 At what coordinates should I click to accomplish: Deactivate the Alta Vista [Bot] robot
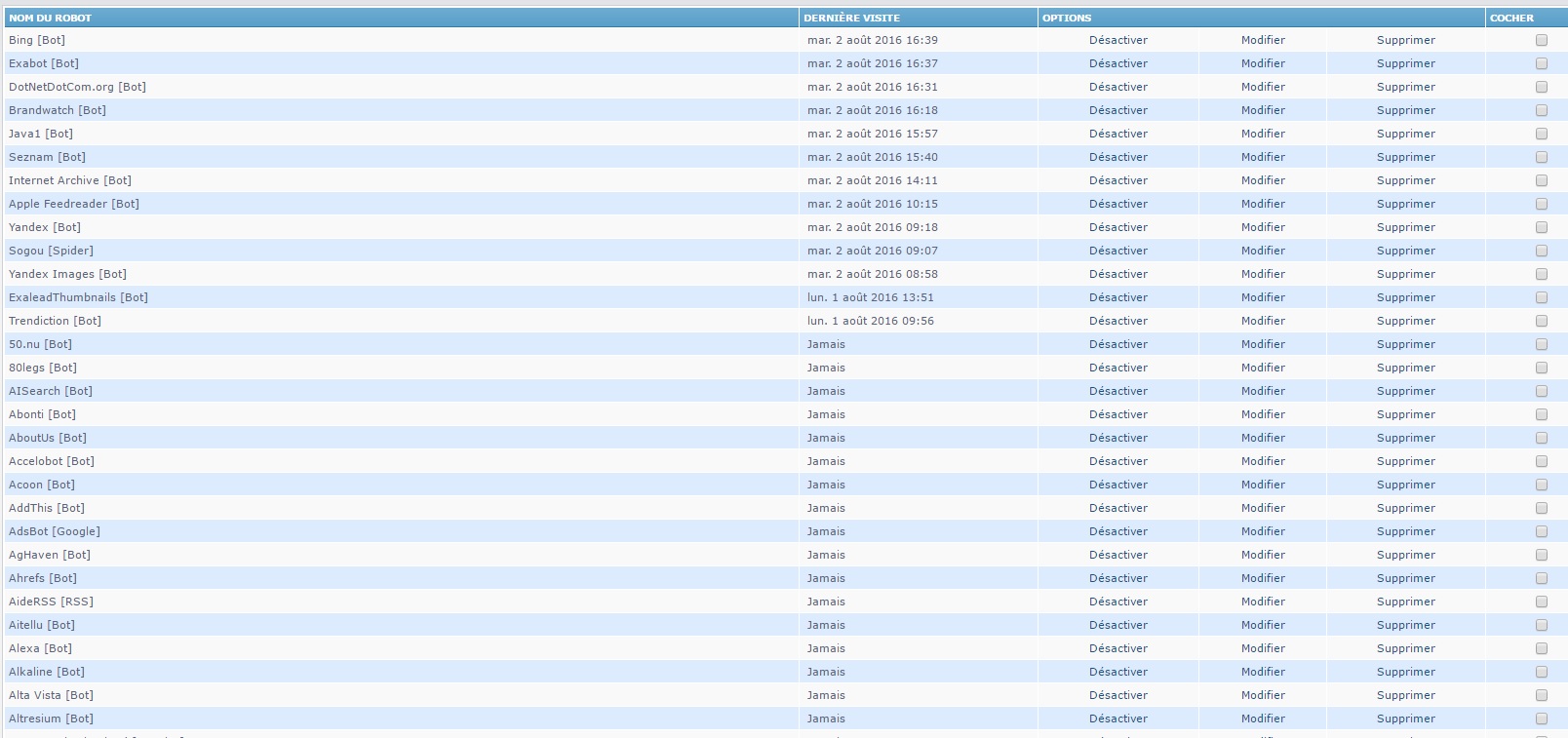click(1118, 695)
